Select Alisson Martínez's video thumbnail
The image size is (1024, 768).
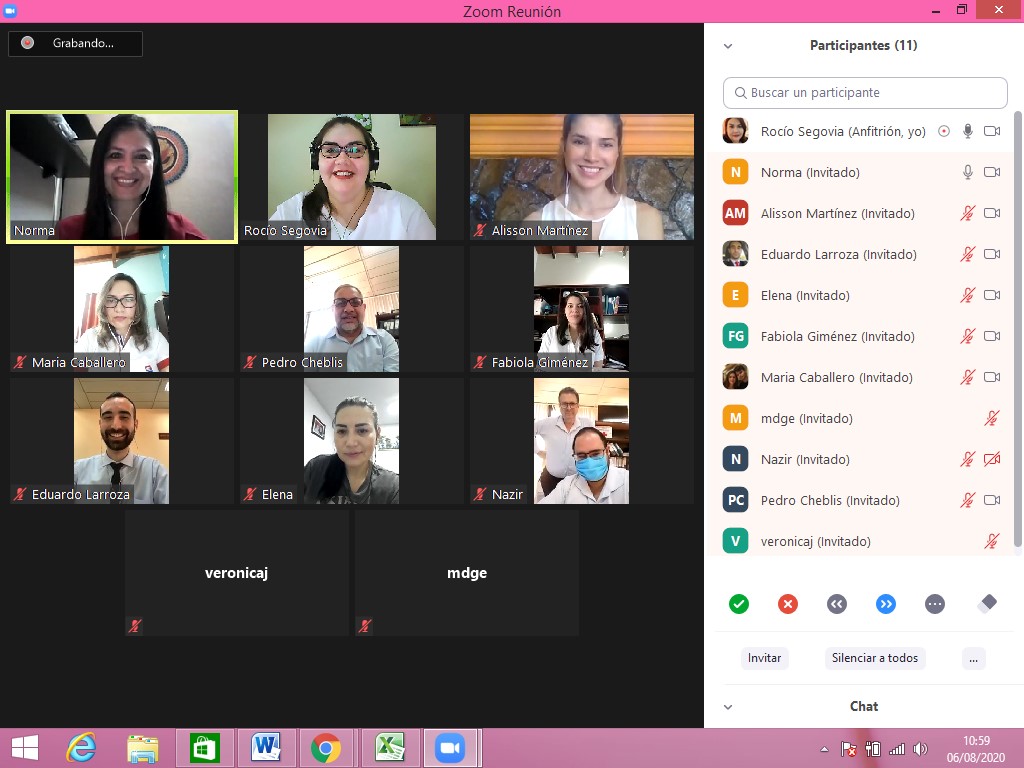[582, 177]
